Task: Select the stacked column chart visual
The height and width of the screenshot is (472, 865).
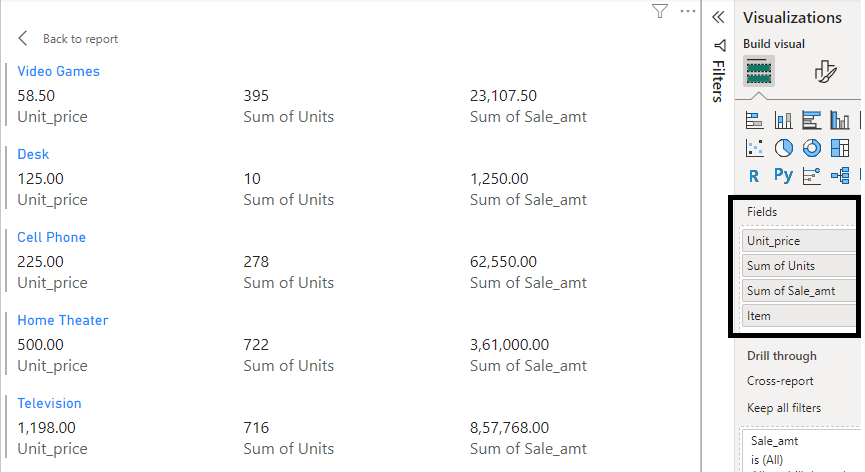Action: click(783, 121)
